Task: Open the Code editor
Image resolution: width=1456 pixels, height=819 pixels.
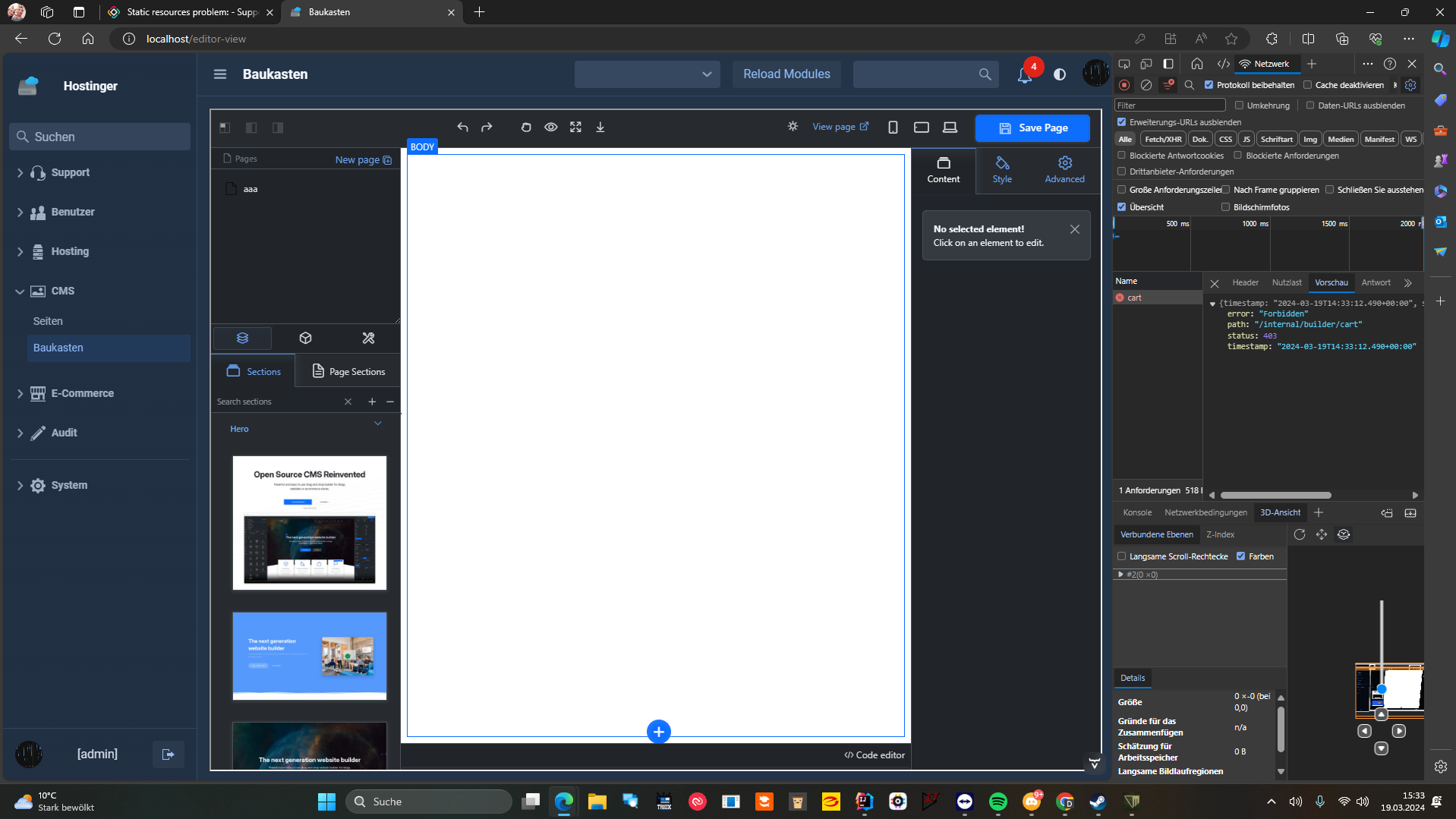Action: [x=875, y=755]
